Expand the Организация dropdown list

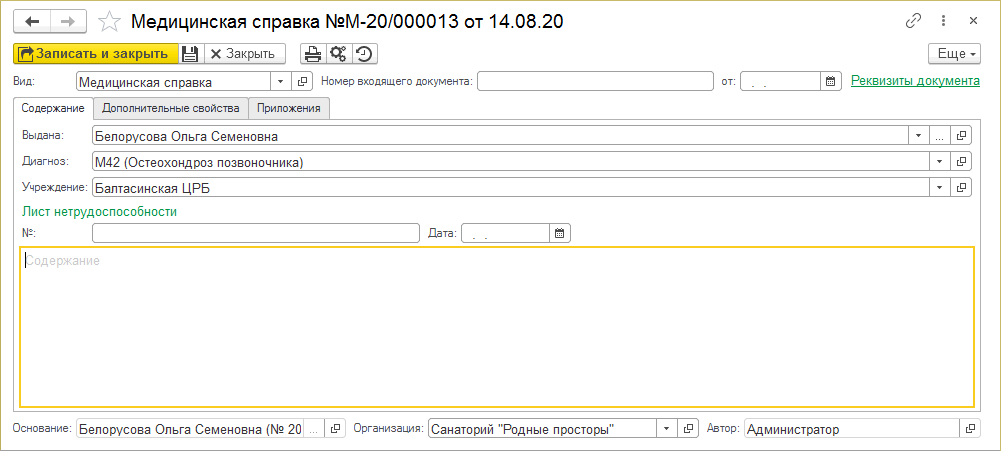point(666,429)
